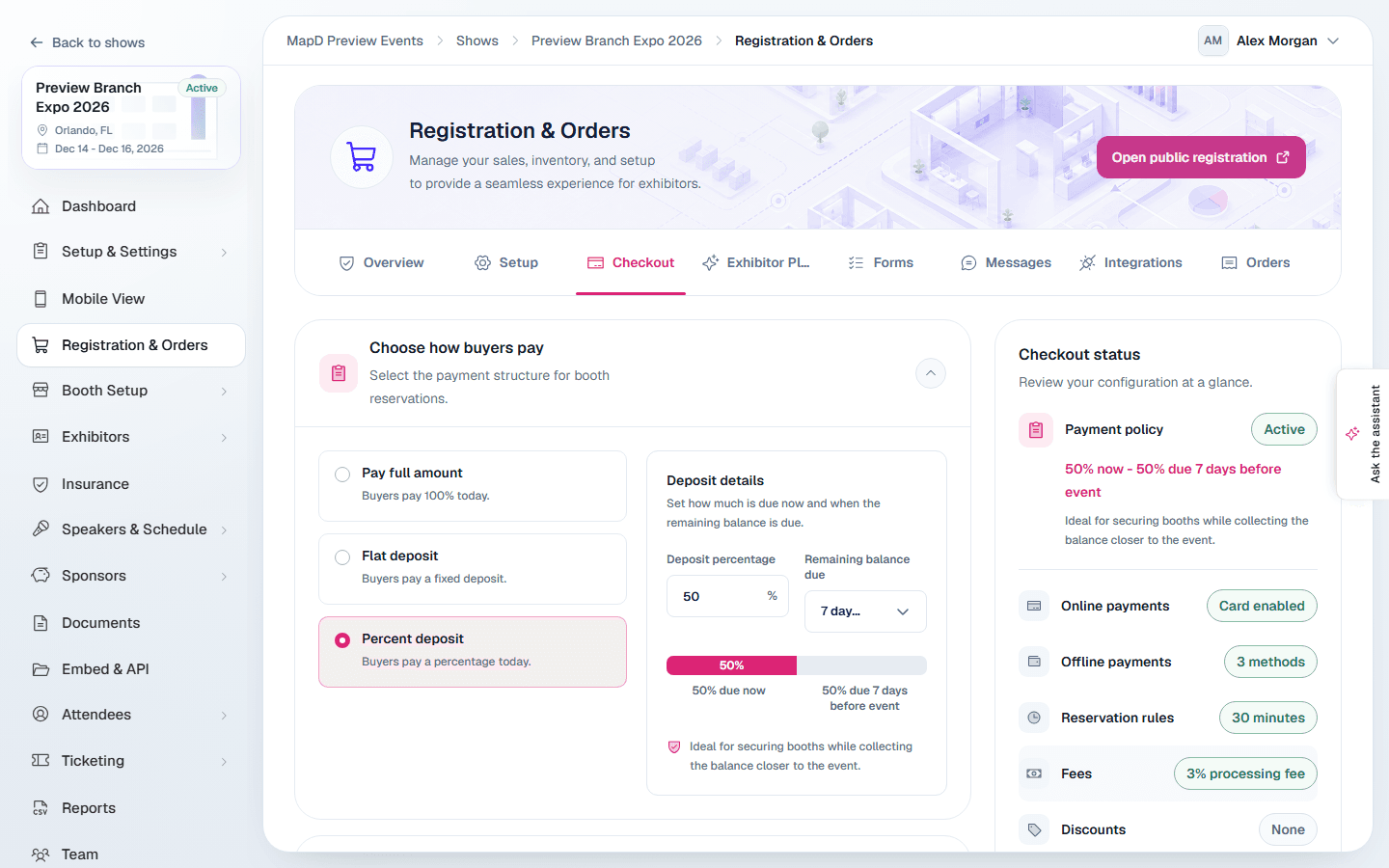
Task: Expand the Setup & Settings menu
Action: 131,252
